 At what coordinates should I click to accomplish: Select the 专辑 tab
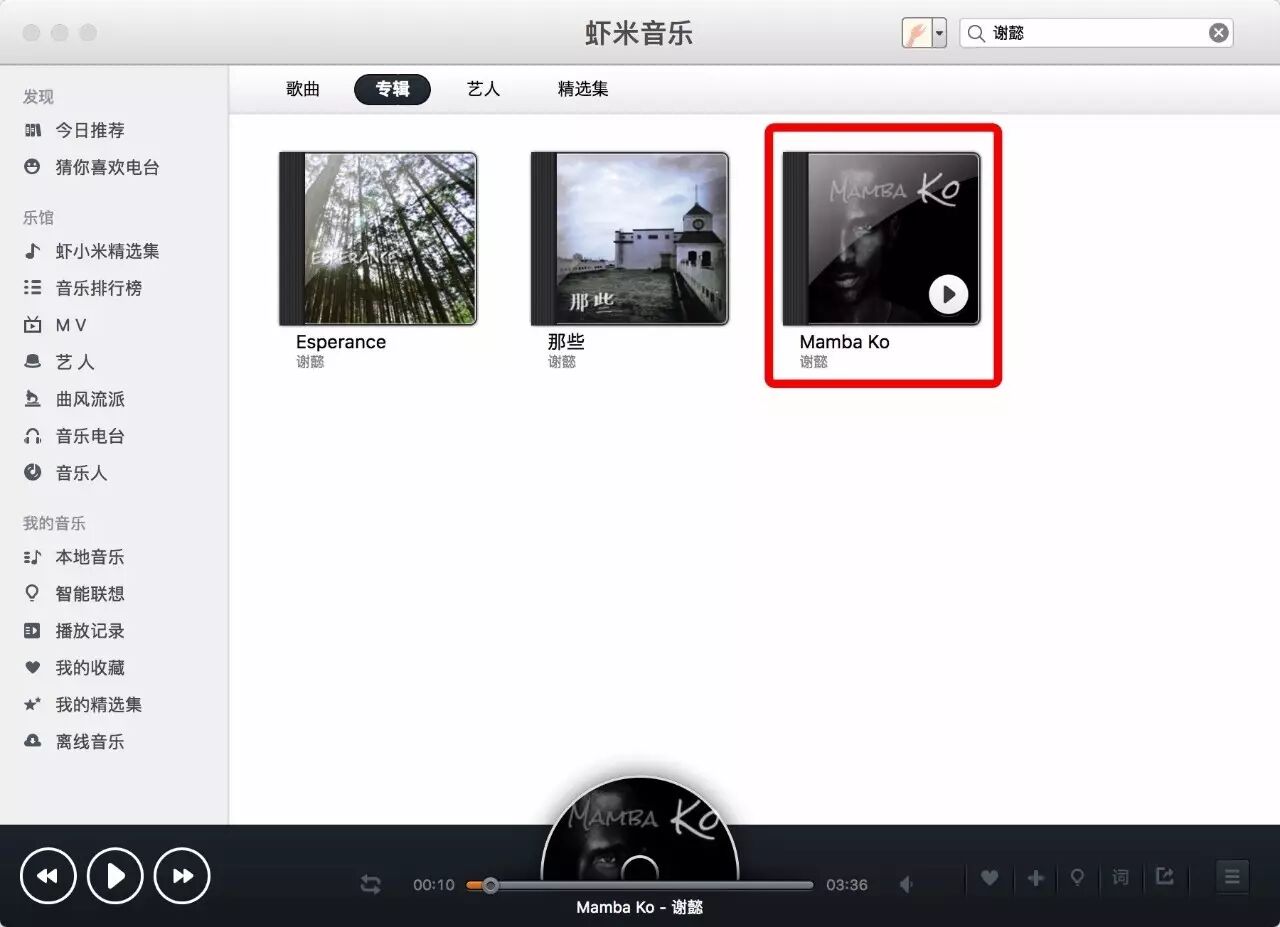[x=392, y=89]
